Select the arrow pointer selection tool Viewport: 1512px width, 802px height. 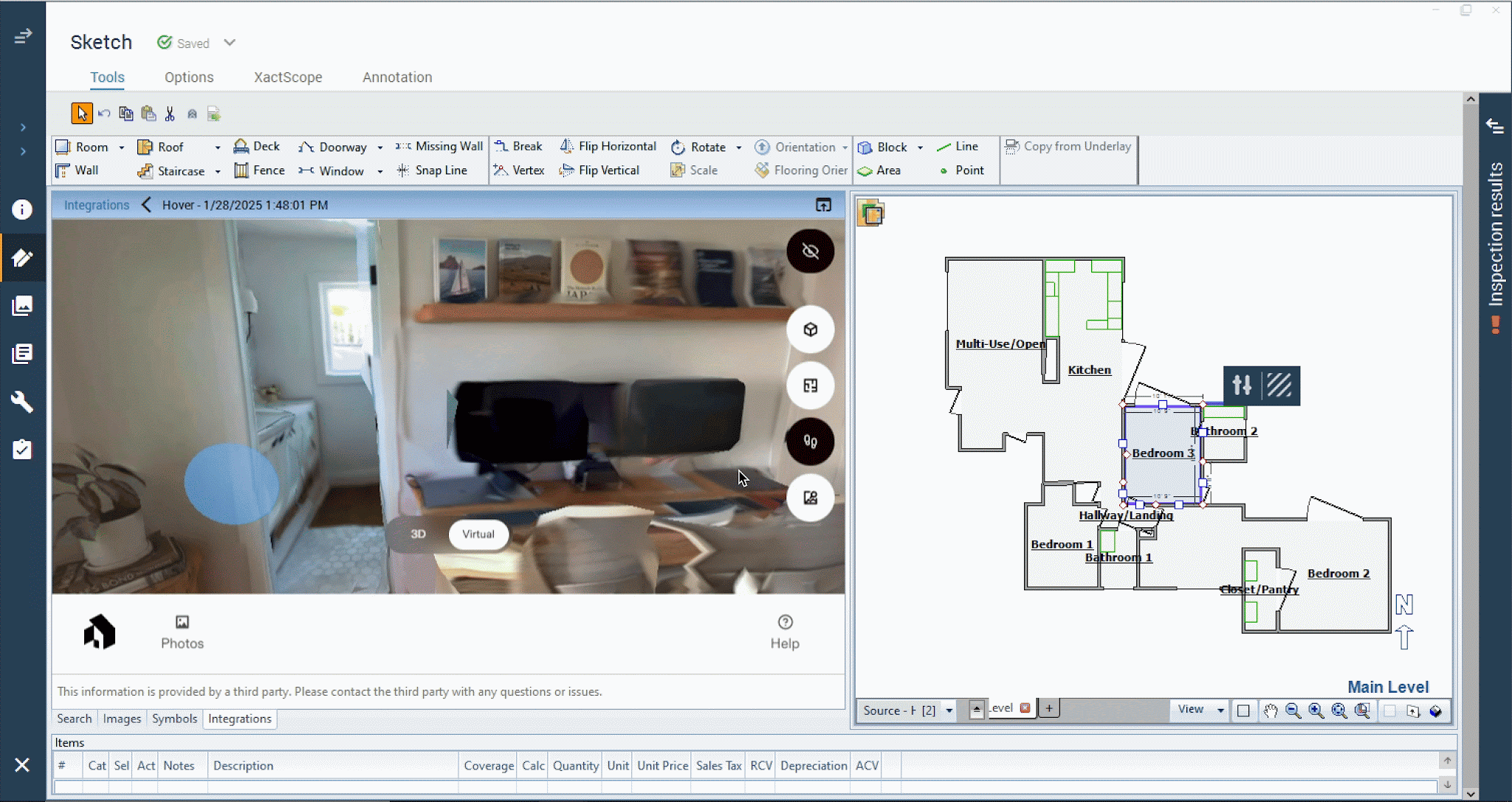(82, 114)
